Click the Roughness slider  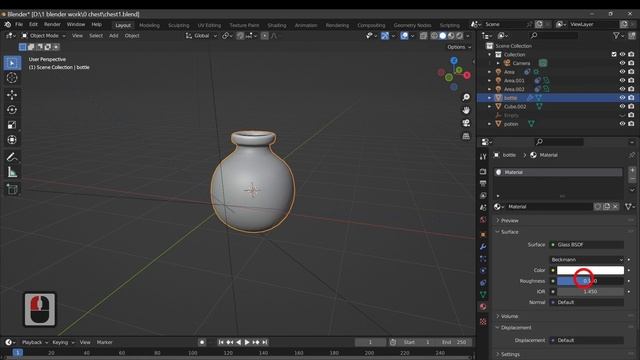(x=590, y=281)
